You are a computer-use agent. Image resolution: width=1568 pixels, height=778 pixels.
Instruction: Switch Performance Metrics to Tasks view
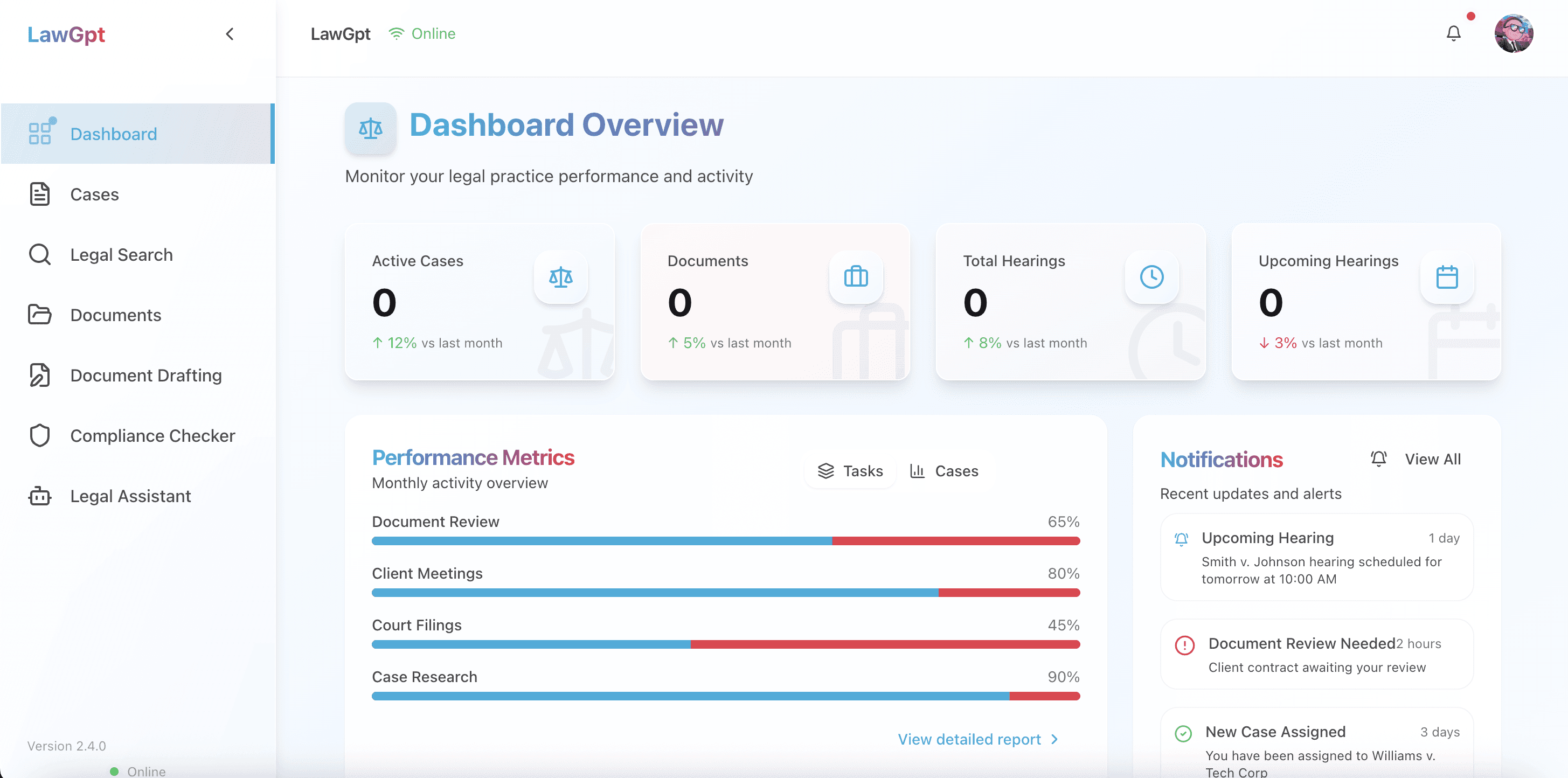pos(850,471)
